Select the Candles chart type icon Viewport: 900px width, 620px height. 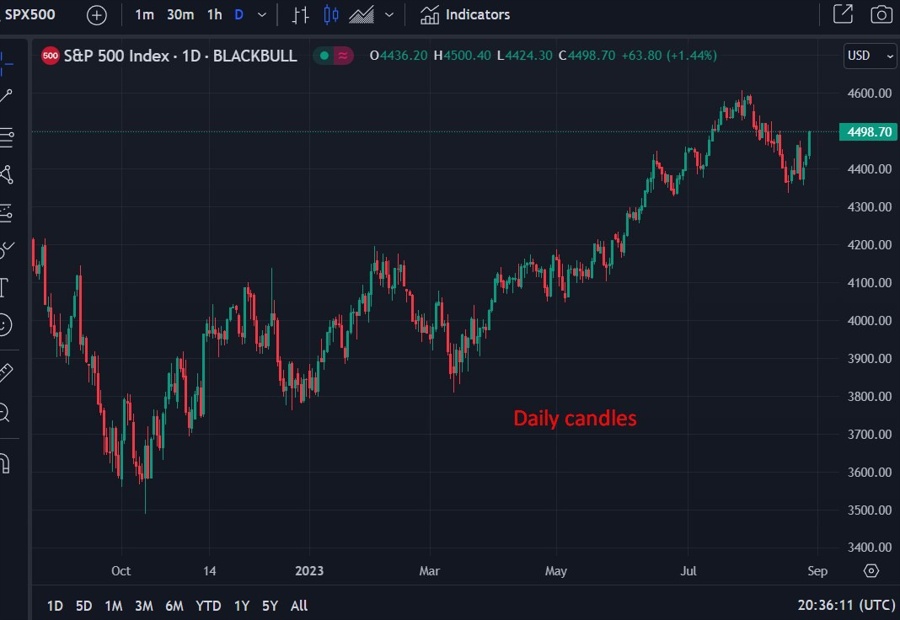click(331, 15)
